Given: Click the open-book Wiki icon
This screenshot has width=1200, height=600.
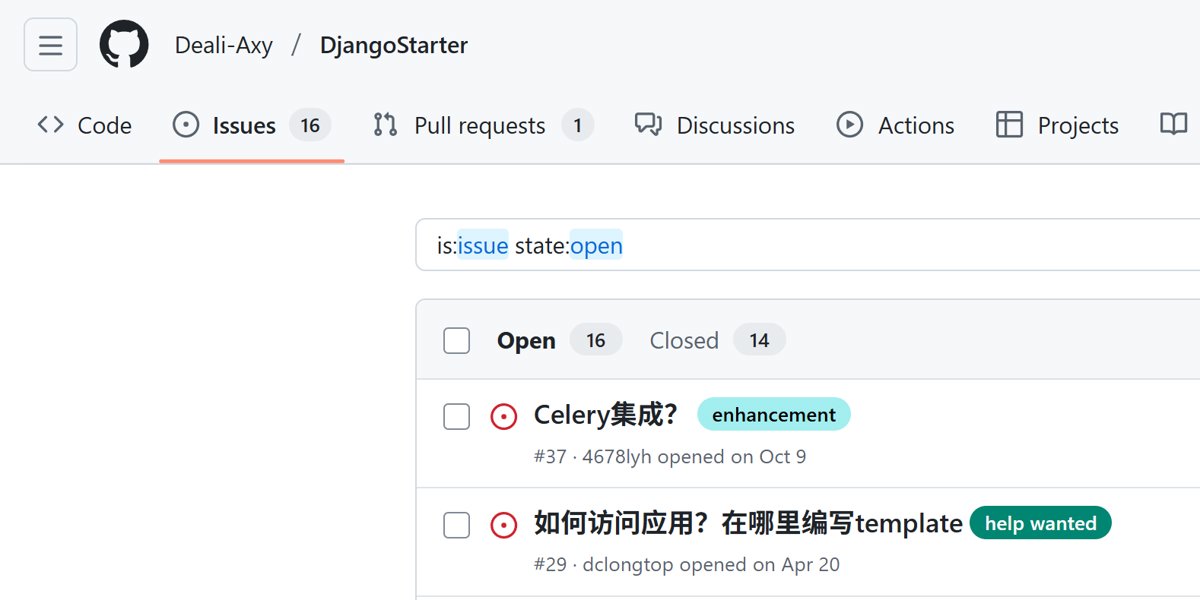Looking at the screenshot, I should coord(1173,125).
